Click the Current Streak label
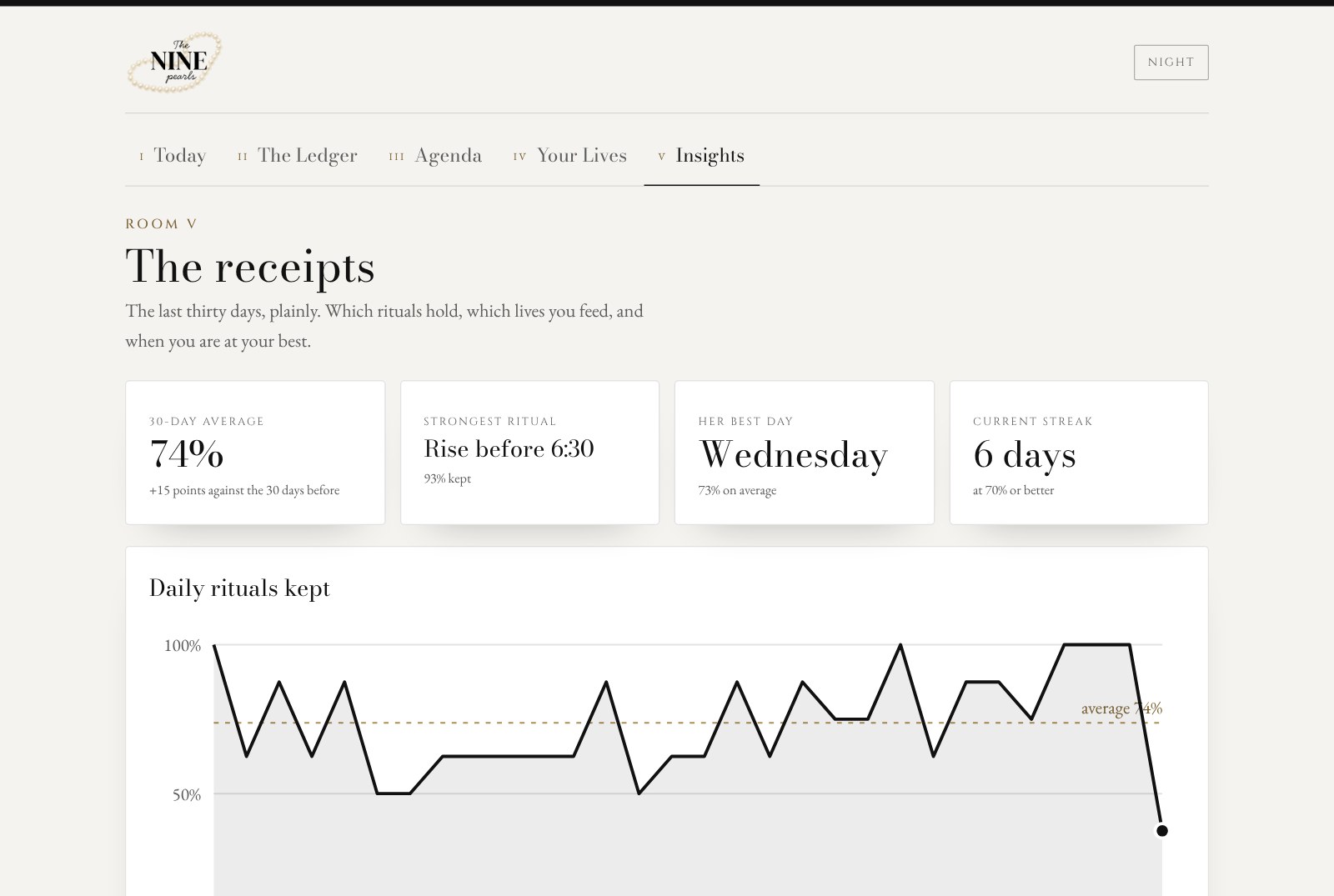The image size is (1334, 896). tap(1032, 422)
